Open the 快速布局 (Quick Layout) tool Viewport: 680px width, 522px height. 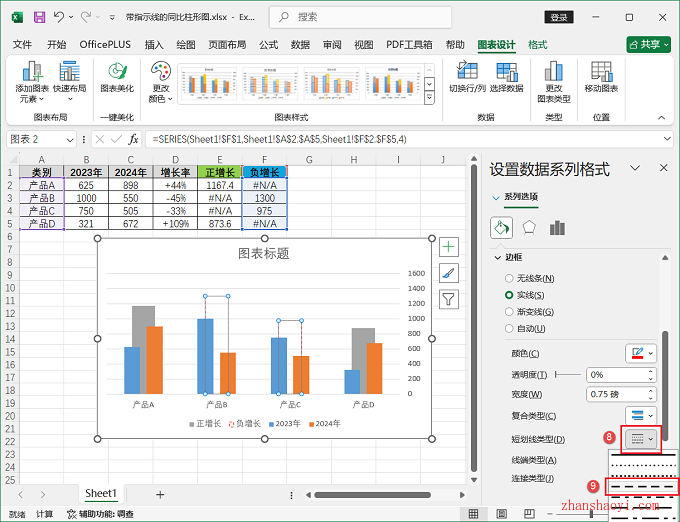[x=69, y=72]
